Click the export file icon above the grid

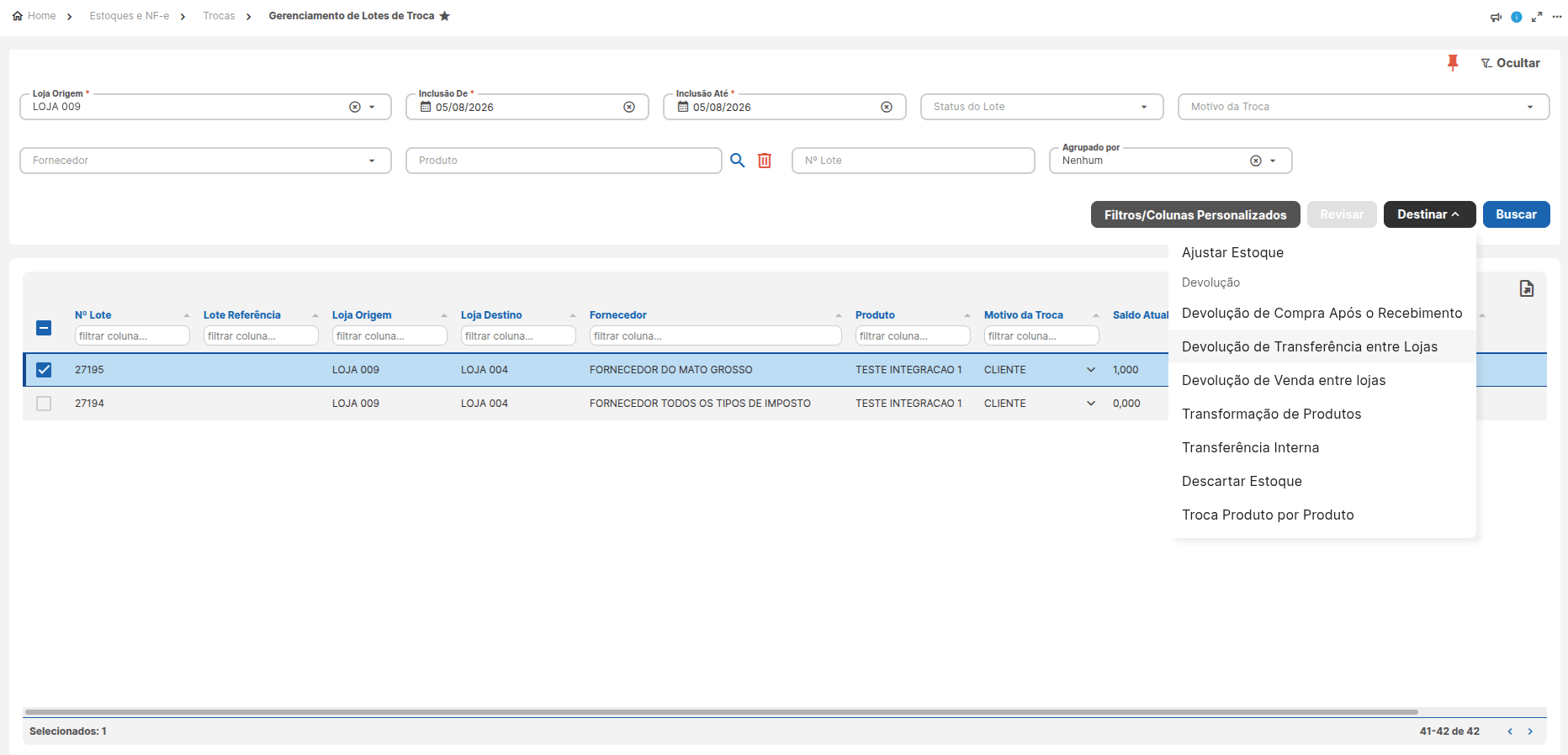pyautogui.click(x=1527, y=288)
